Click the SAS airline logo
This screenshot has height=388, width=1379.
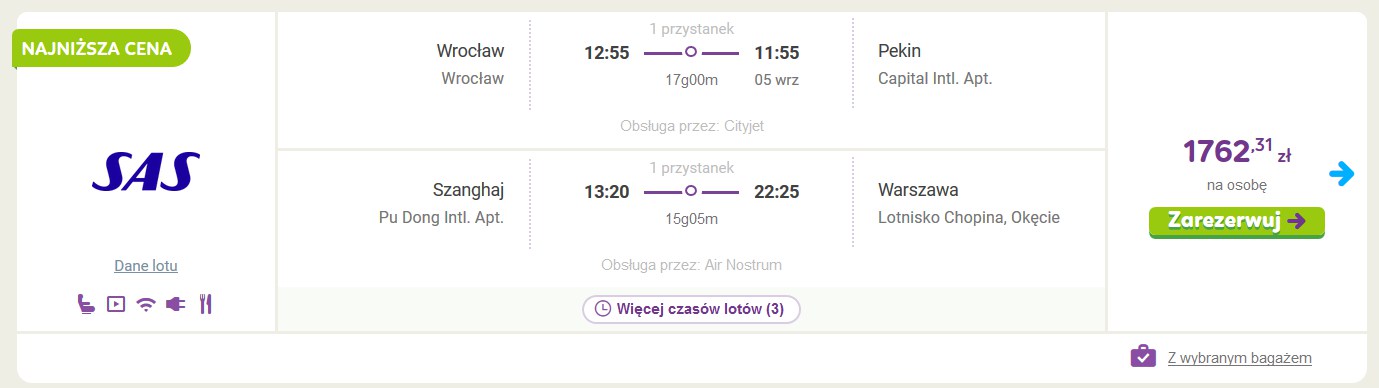pos(146,172)
